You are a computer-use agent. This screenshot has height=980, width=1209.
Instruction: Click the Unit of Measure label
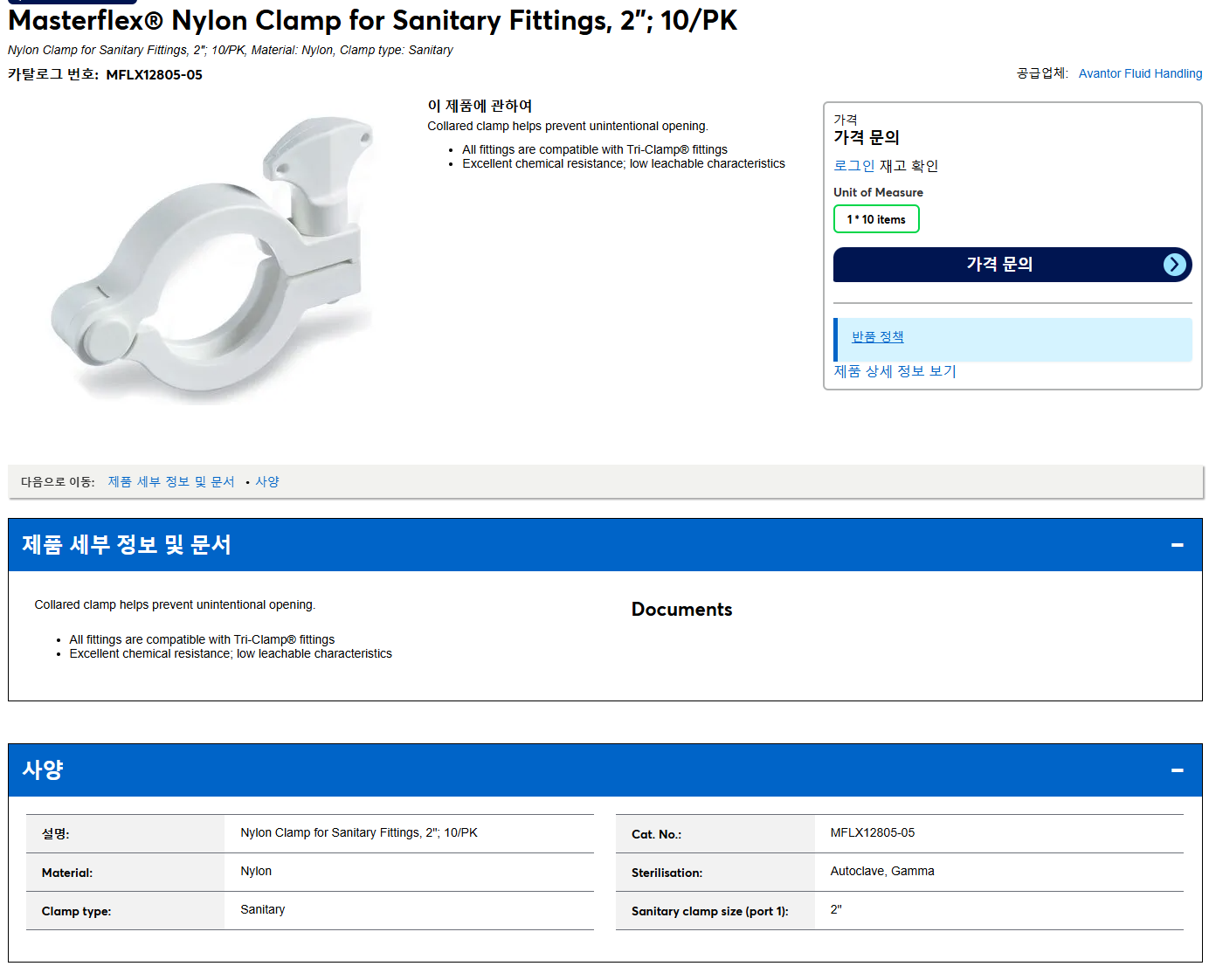[878, 192]
